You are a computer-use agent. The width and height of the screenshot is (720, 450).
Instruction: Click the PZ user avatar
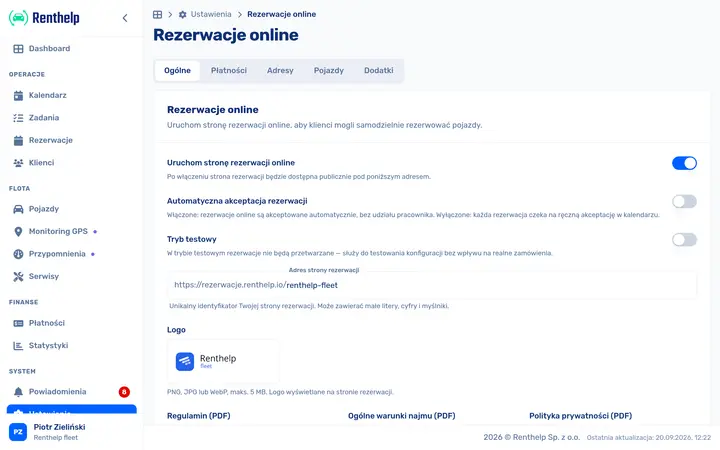tap(18, 432)
